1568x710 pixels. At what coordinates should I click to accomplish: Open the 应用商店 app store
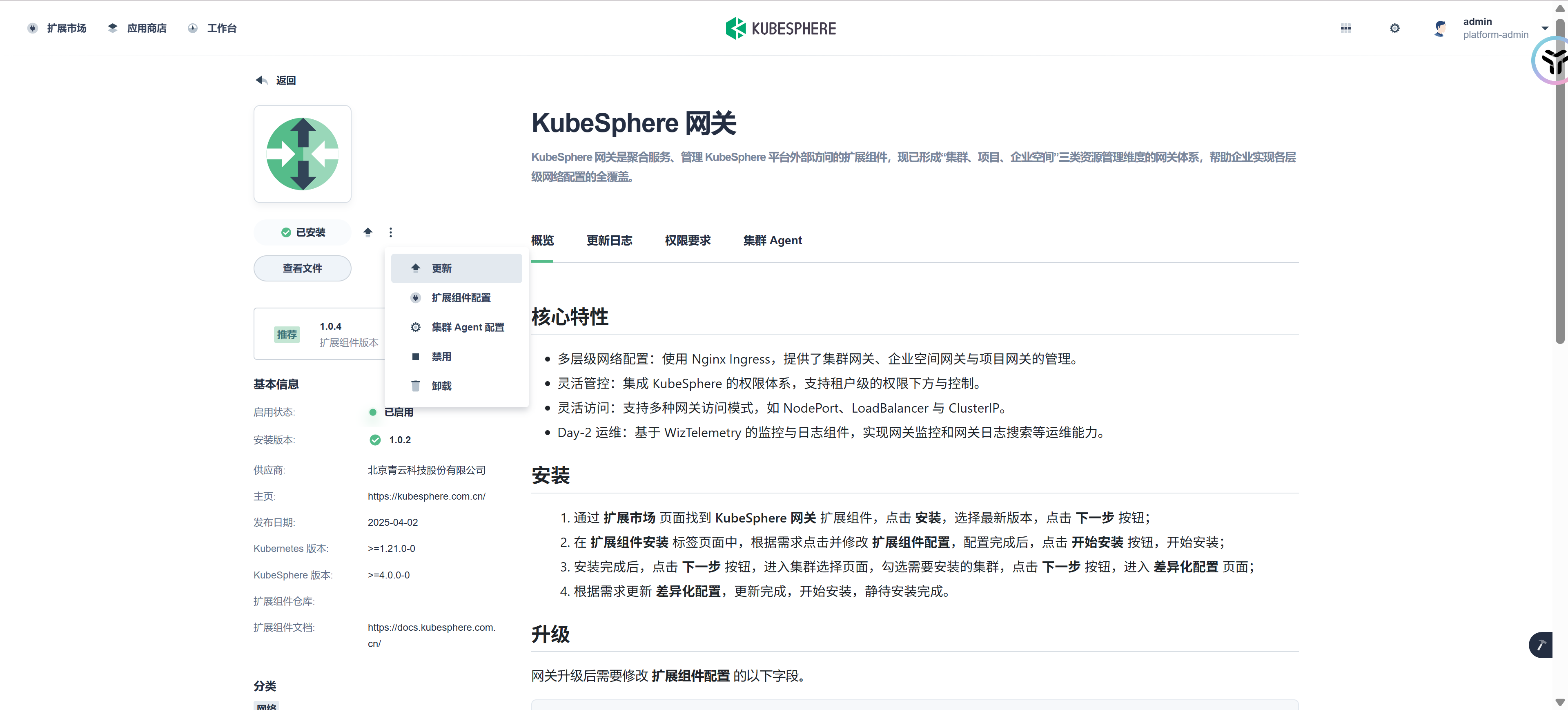[137, 28]
